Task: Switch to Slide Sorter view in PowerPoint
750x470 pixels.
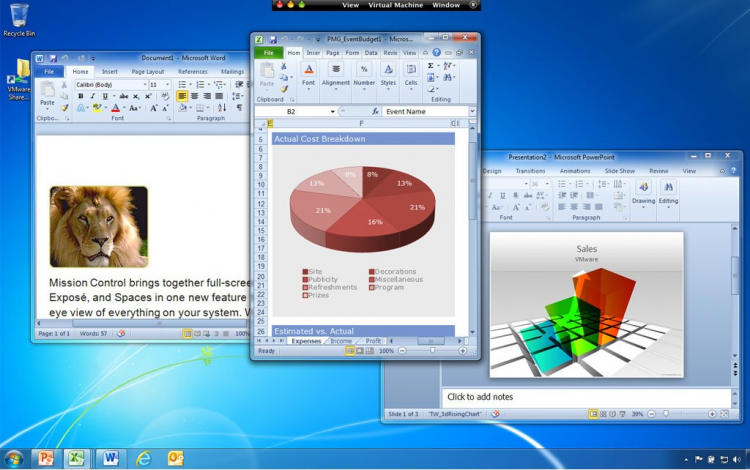Action: coord(603,414)
